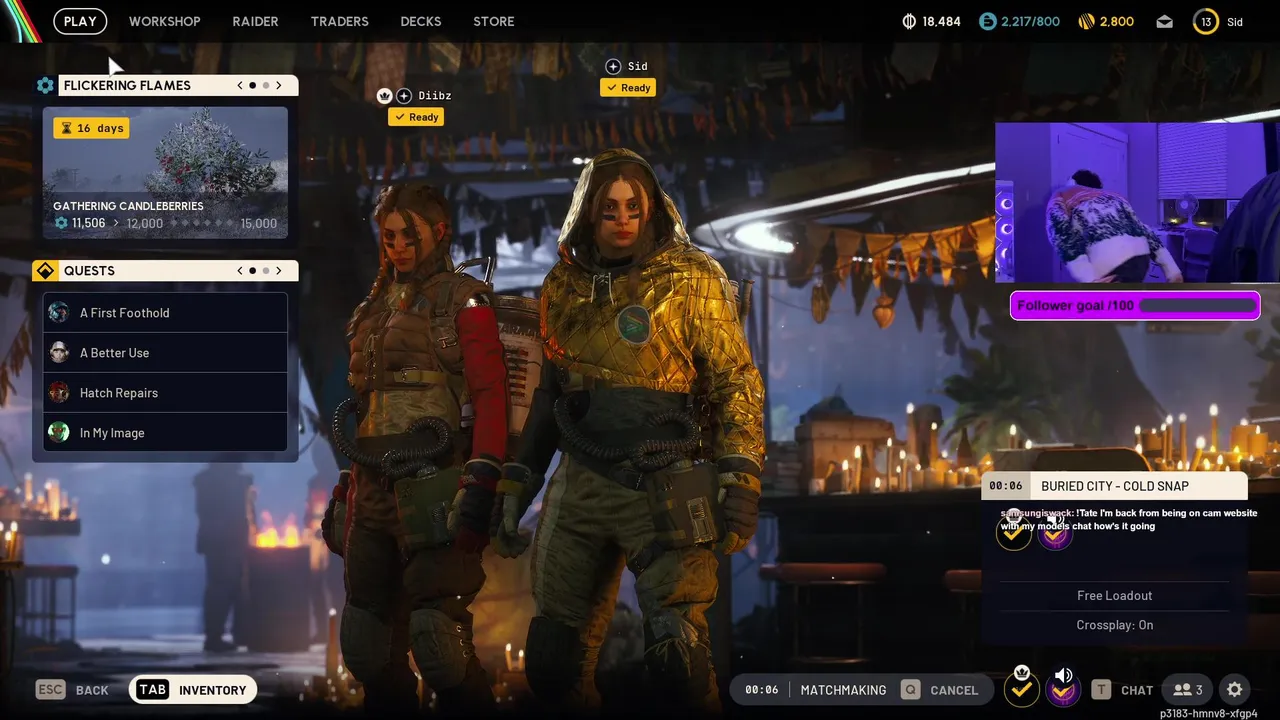This screenshot has height=720, width=1280.
Task: Open the Hatch Repairs quest
Action: (x=165, y=393)
